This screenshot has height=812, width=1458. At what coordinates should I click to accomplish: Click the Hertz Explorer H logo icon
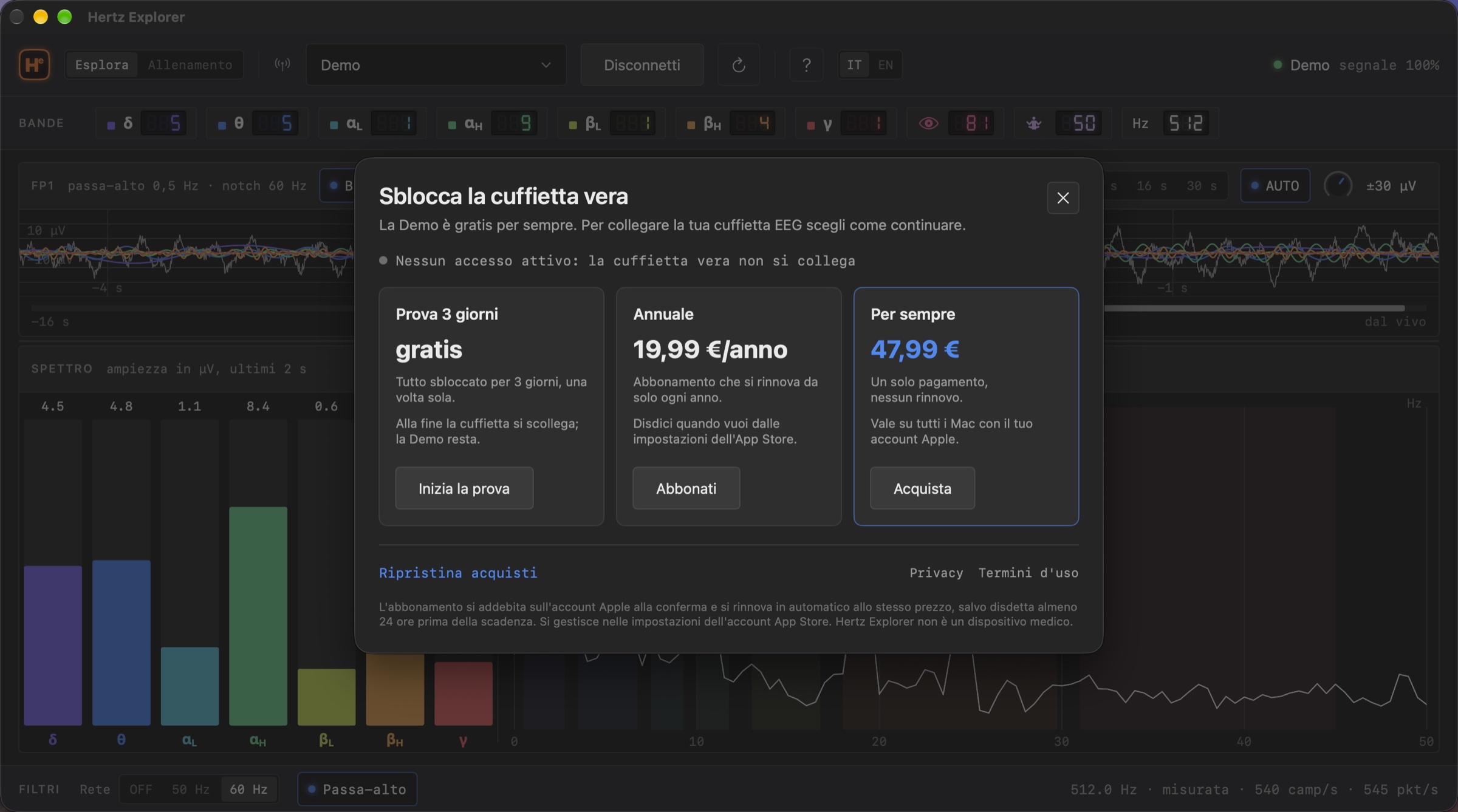34,64
